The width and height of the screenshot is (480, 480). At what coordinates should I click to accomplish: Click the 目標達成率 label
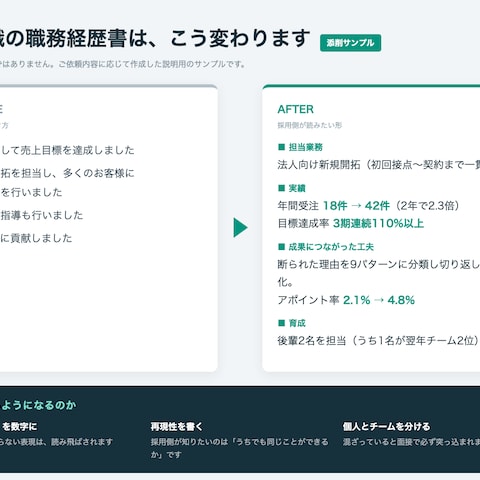point(303,223)
